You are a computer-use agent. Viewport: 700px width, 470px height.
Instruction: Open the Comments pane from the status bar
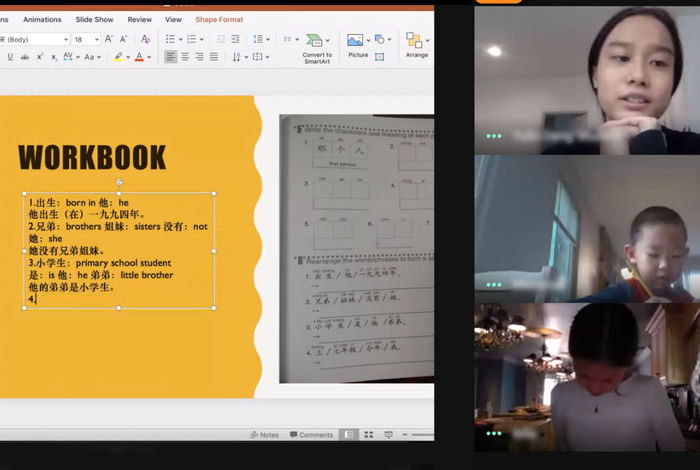click(311, 435)
